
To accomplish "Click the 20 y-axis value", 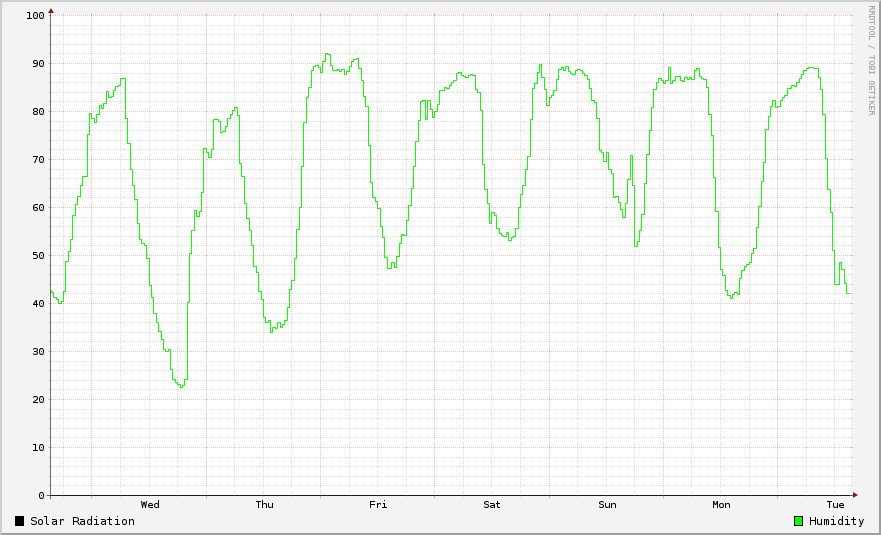I will tap(38, 400).
